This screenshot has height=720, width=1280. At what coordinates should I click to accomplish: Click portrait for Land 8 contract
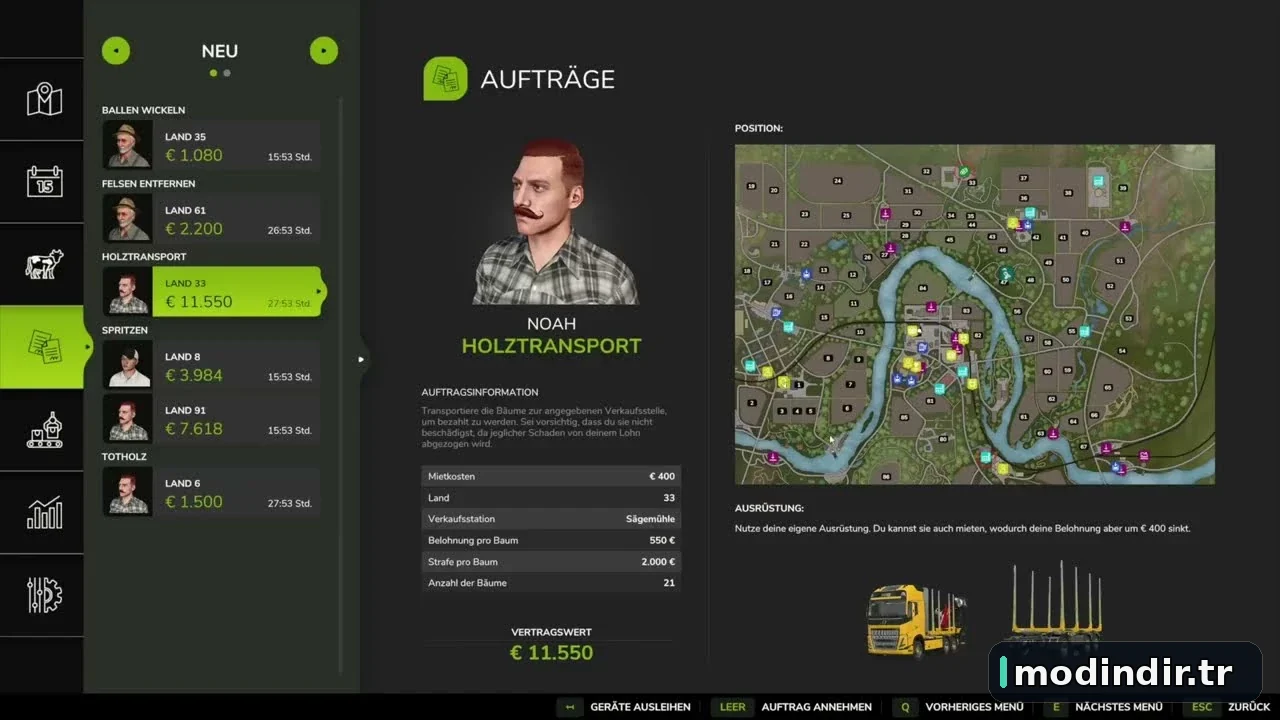pyautogui.click(x=128, y=365)
